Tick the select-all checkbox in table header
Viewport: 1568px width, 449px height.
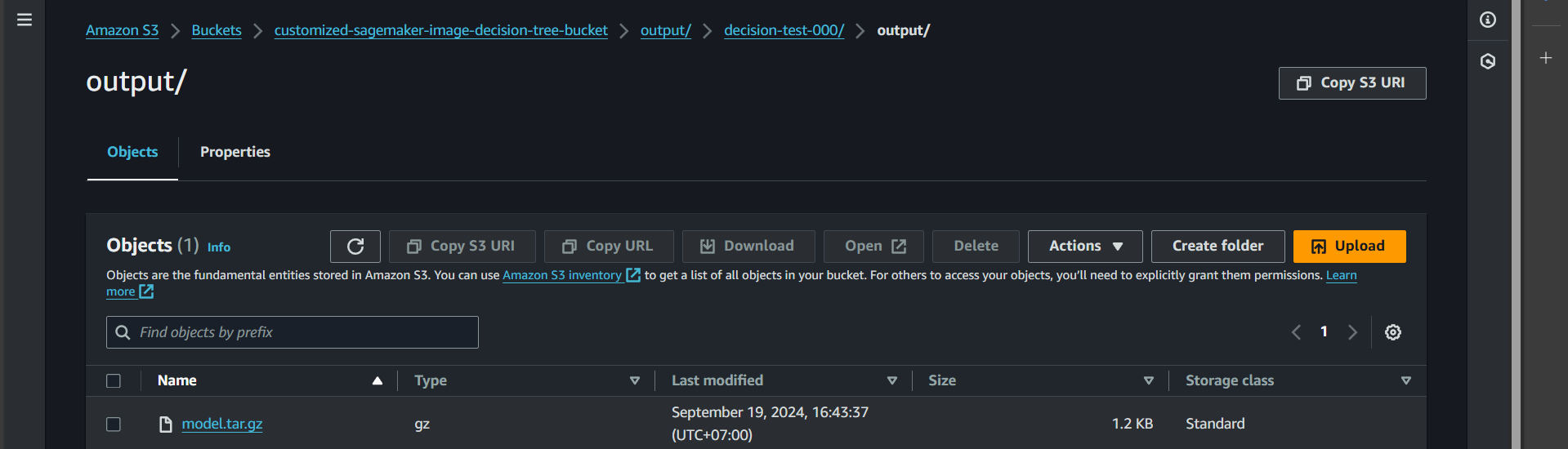coord(114,381)
